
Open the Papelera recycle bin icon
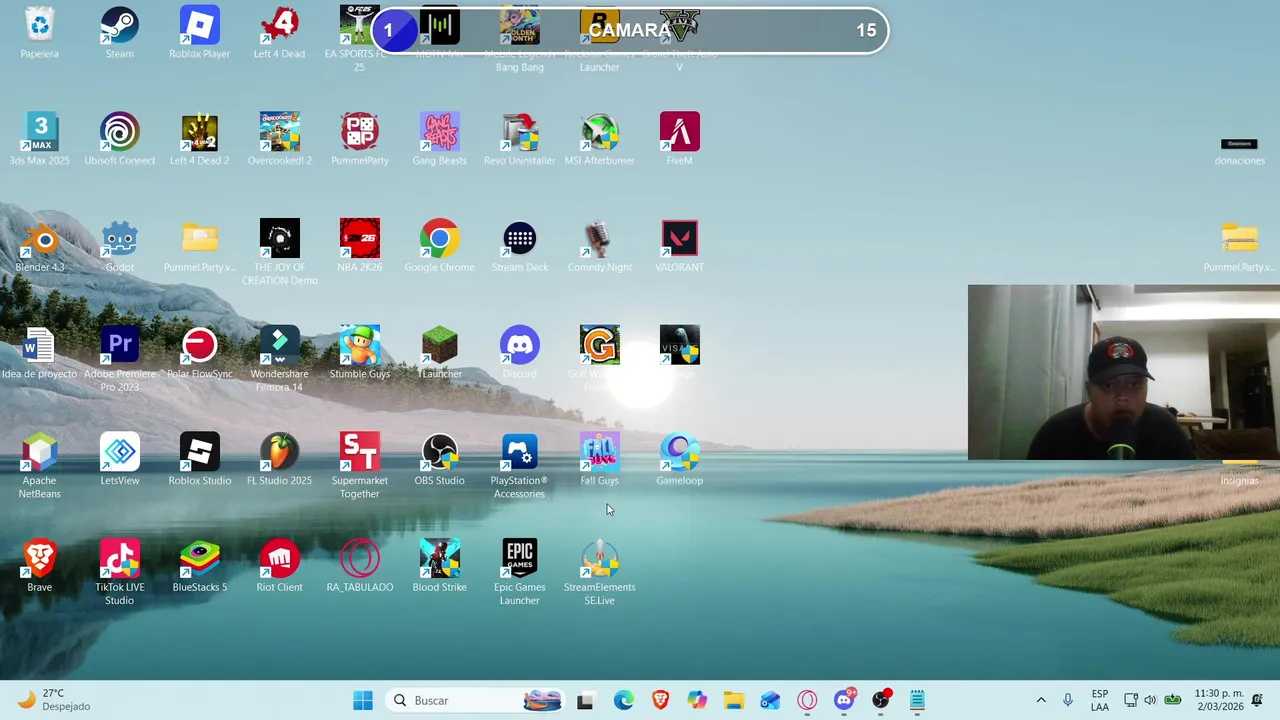coord(40,32)
